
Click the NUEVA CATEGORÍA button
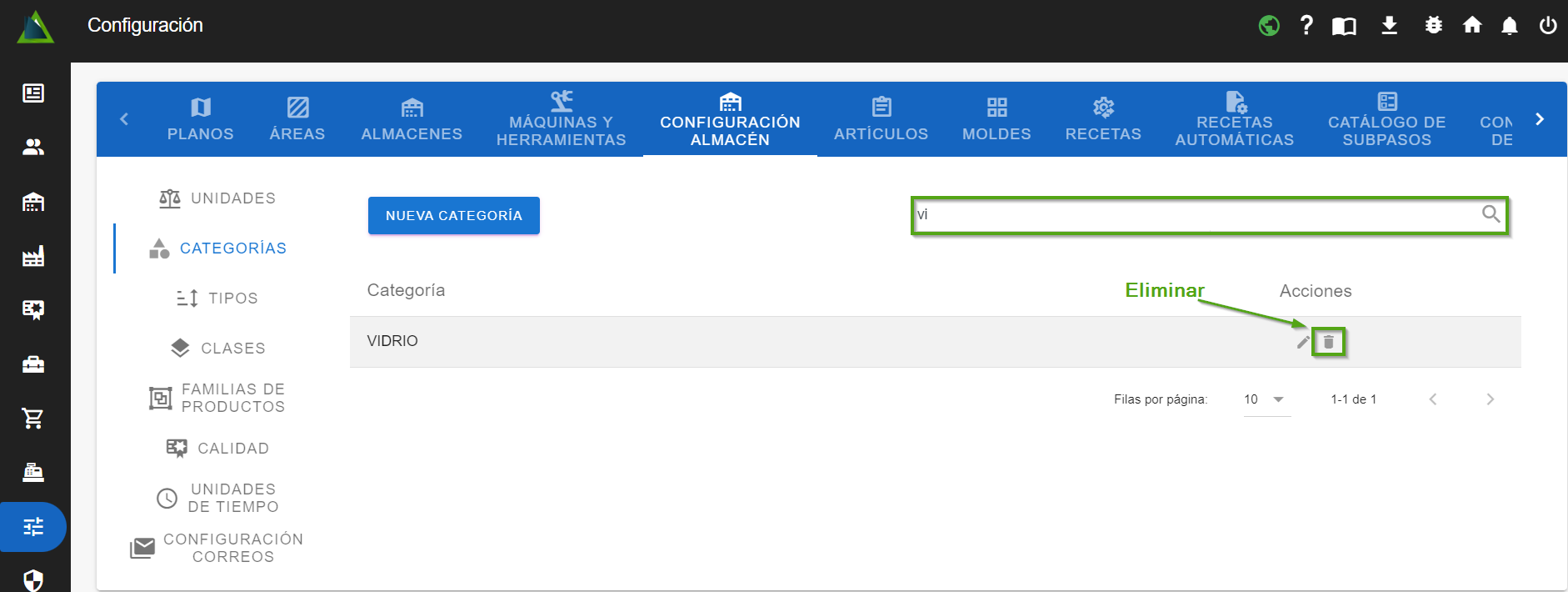point(454,215)
